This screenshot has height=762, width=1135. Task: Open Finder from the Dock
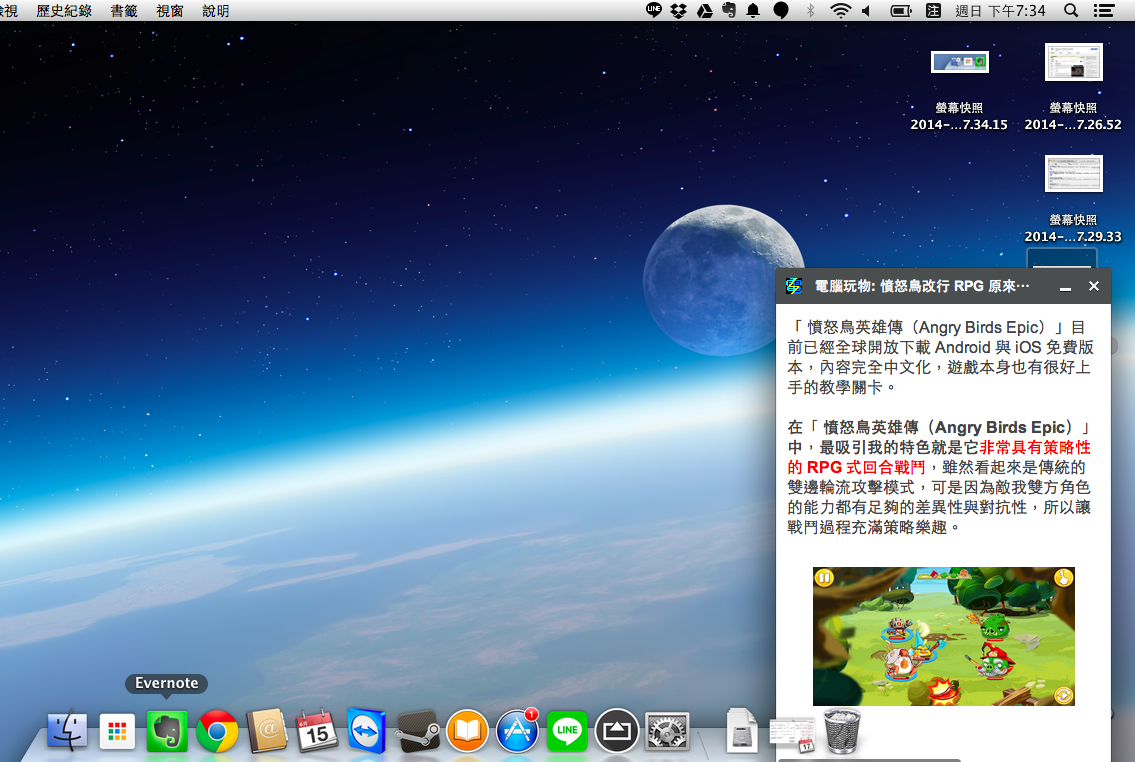67,731
